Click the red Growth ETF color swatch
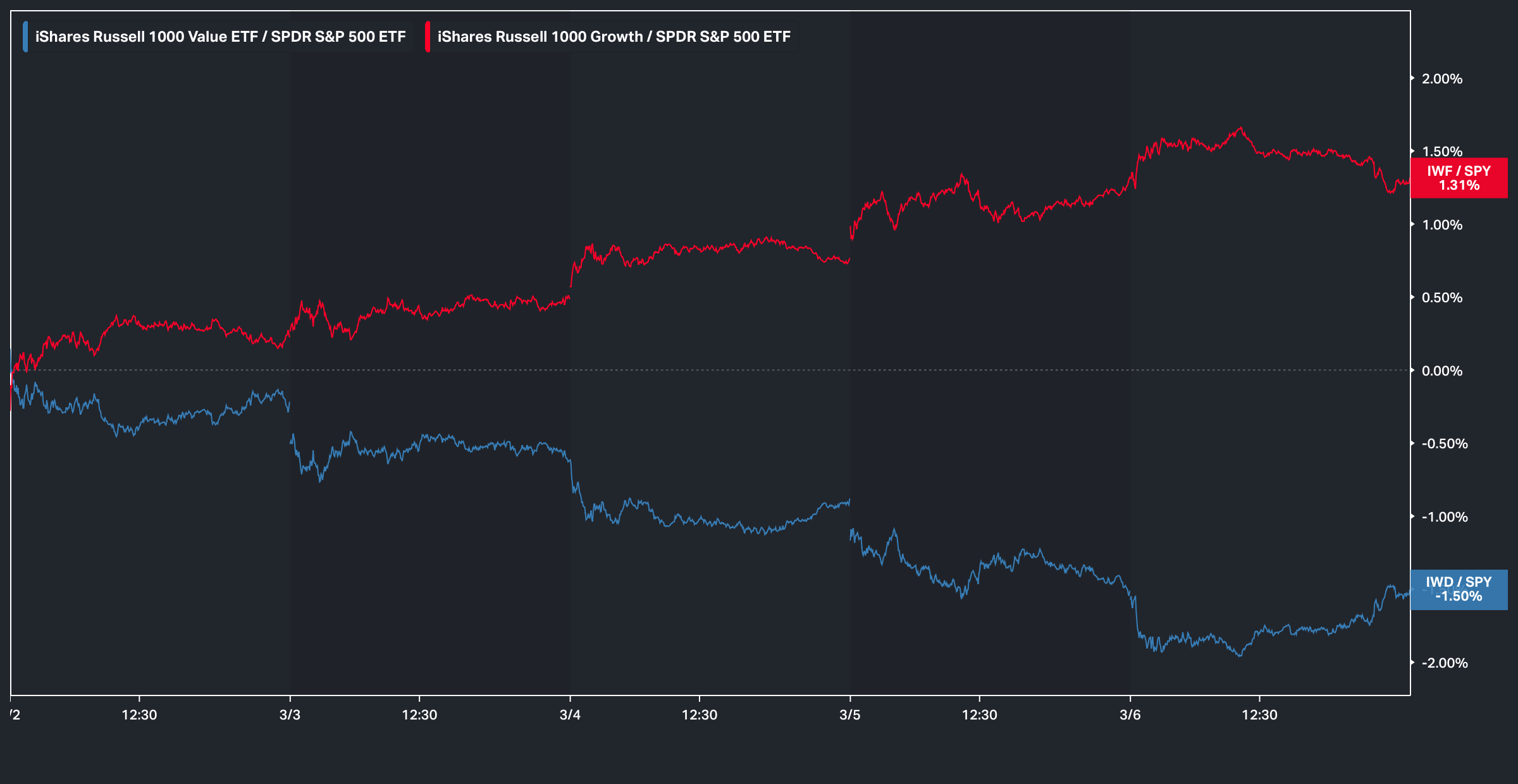Screen dimensions: 1518x784 pyautogui.click(x=428, y=37)
